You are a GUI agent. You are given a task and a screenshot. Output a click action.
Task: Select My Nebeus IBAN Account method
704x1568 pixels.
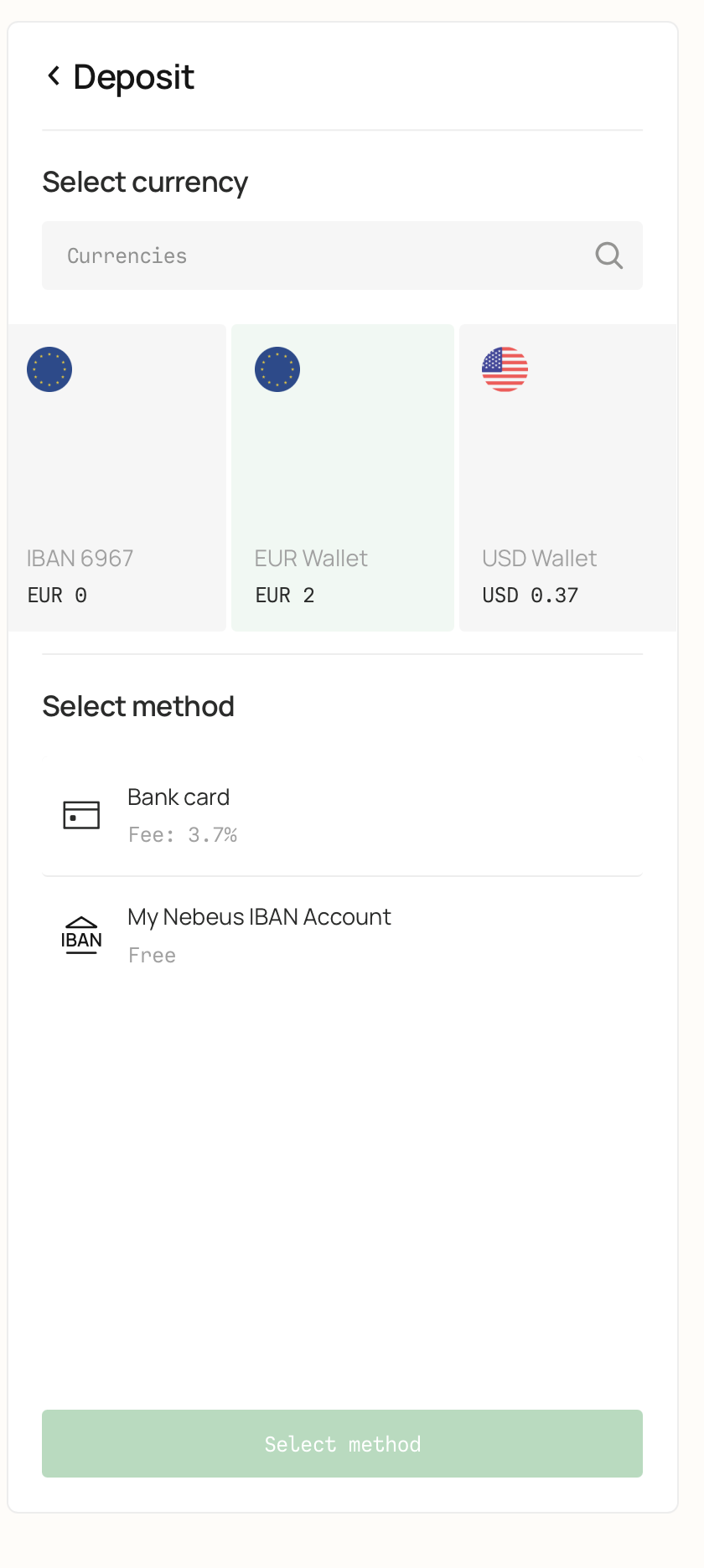pos(259,917)
